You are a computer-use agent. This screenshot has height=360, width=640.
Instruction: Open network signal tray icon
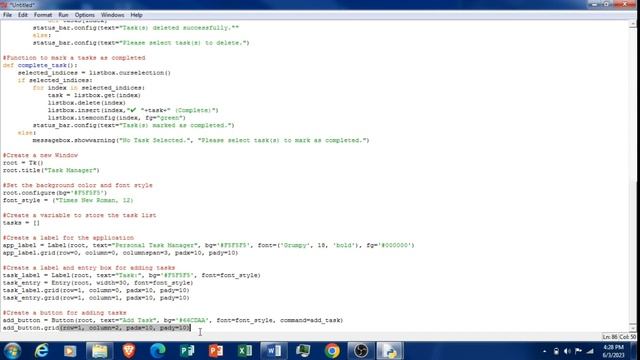click(590, 351)
